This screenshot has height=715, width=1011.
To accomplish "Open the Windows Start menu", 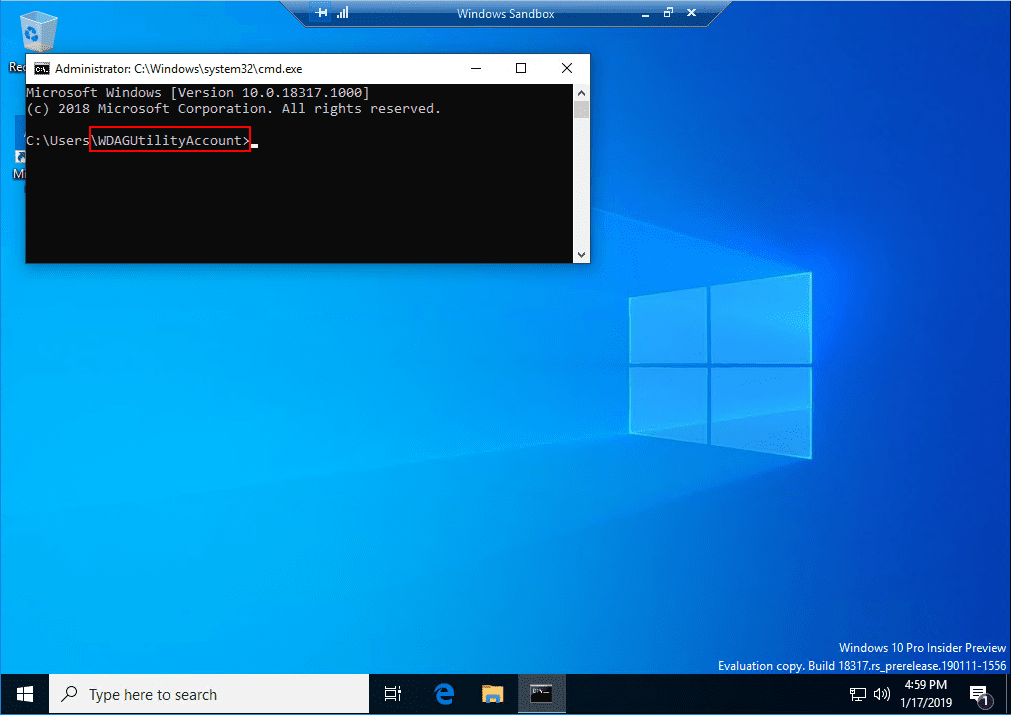I will [25, 694].
